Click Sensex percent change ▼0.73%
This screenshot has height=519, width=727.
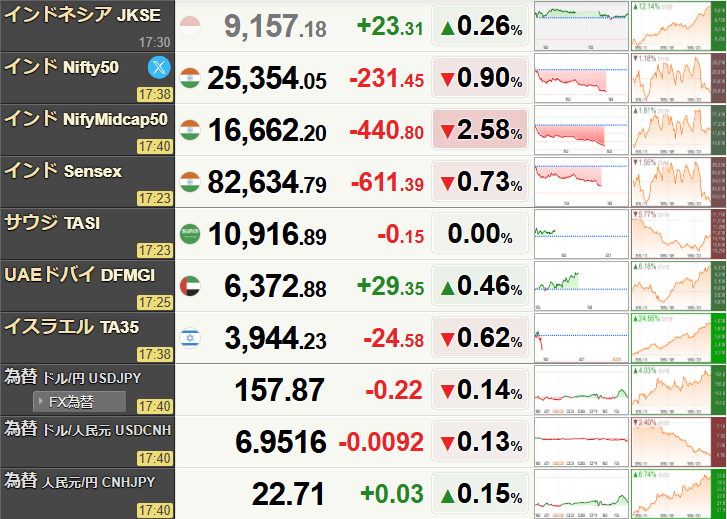(x=480, y=182)
